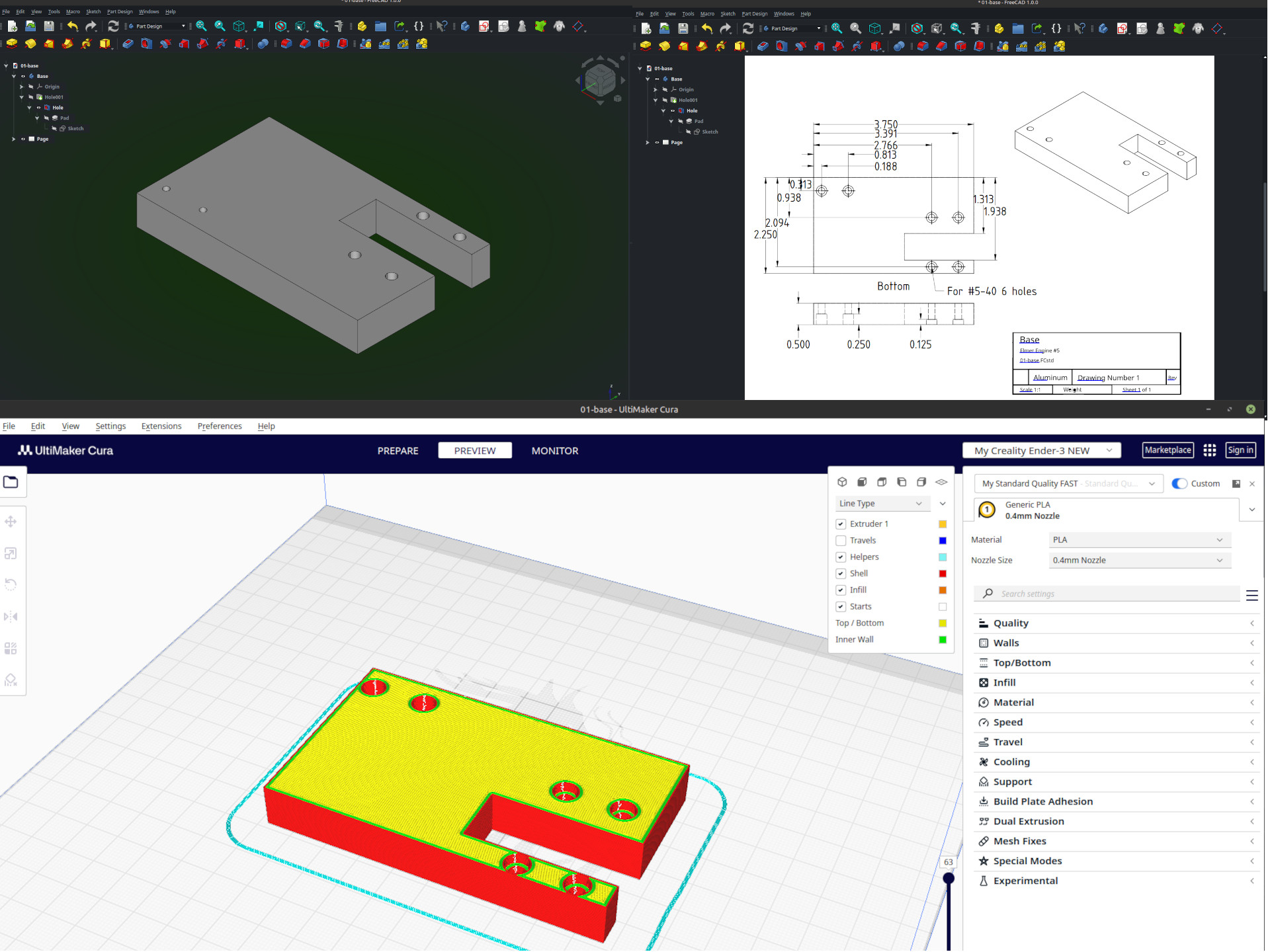The width and height of the screenshot is (1270, 952).
Task: Open Macro menu in the right FreeCAD window
Action: tap(707, 14)
